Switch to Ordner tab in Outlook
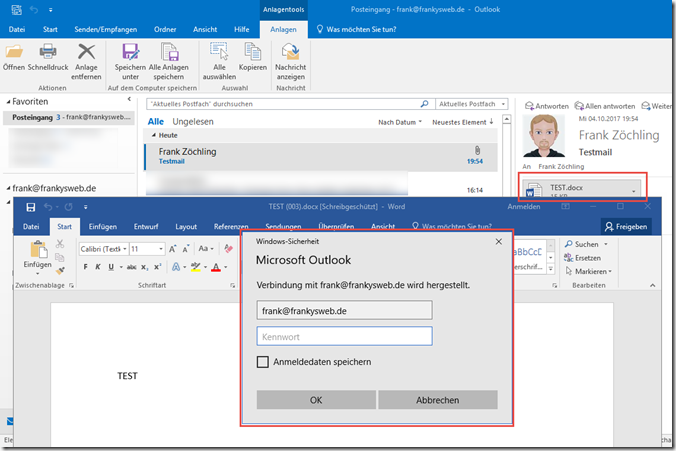This screenshot has width=676, height=451. [165, 29]
